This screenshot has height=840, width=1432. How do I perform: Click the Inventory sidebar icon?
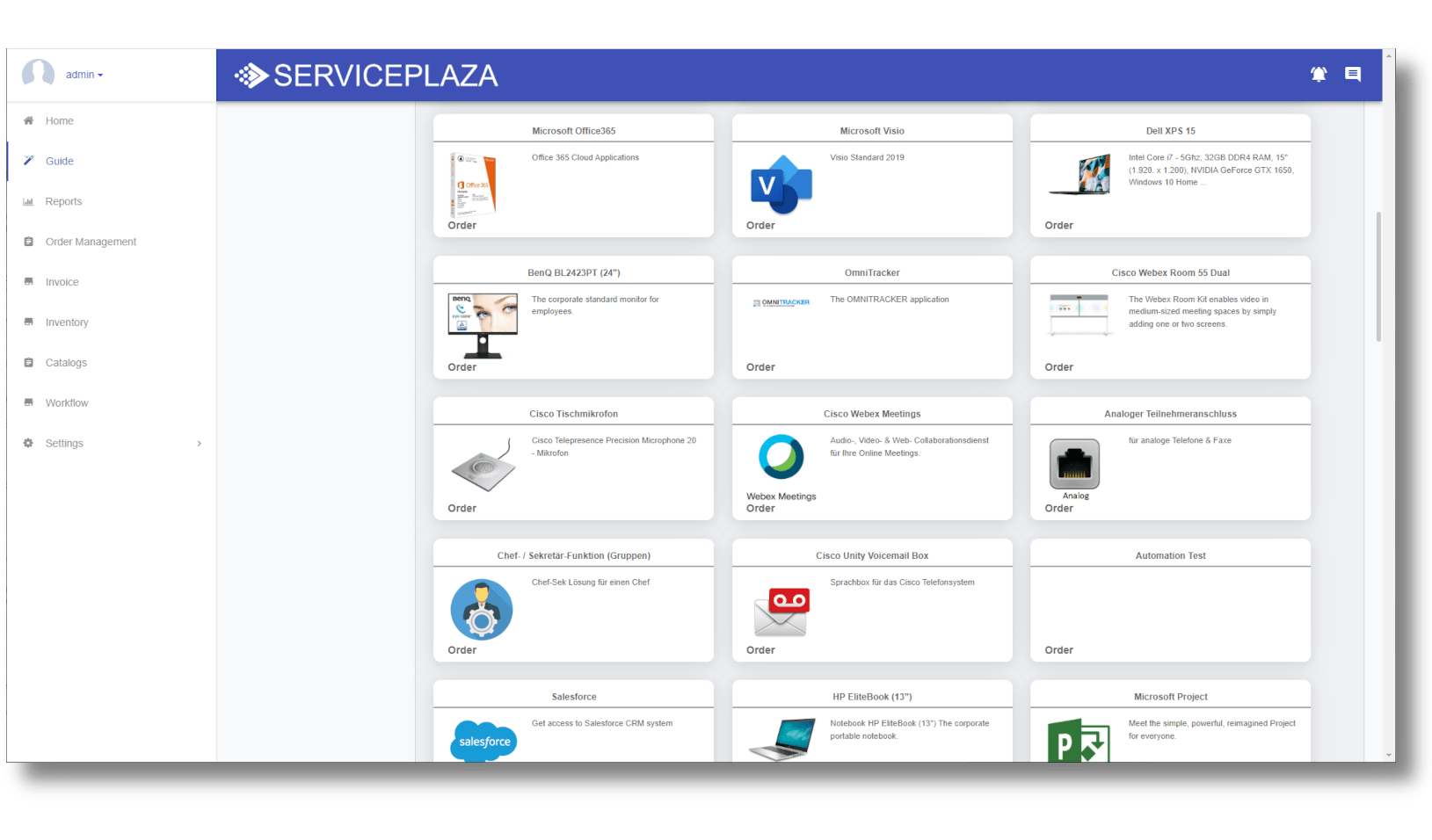tap(28, 322)
